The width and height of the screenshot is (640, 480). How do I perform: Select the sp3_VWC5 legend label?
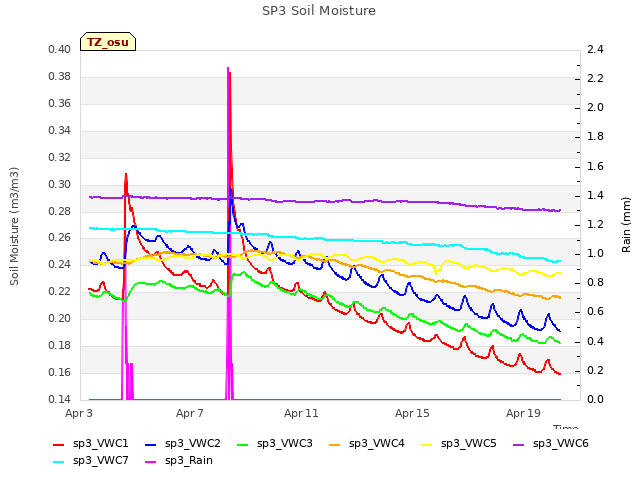pyautogui.click(x=469, y=444)
